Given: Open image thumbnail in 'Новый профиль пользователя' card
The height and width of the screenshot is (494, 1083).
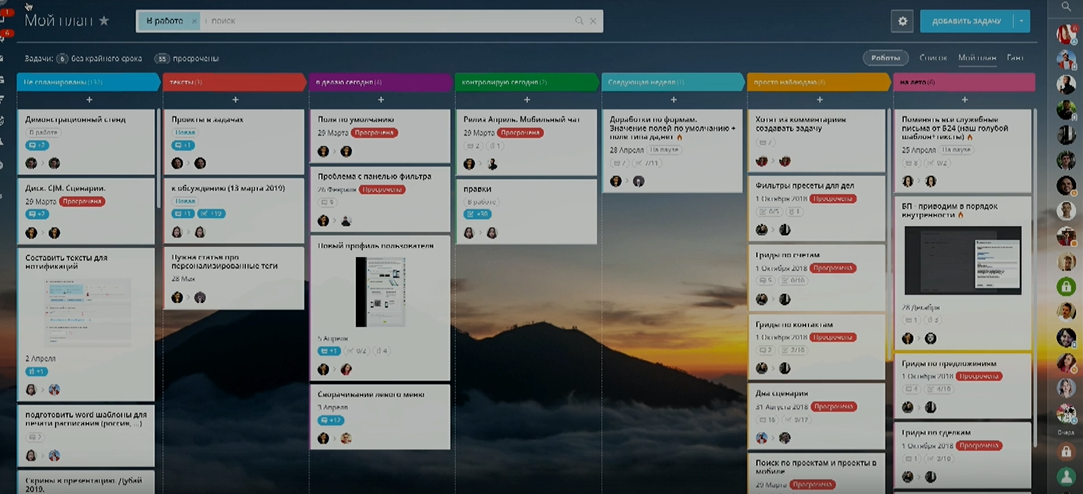Looking at the screenshot, I should click(381, 292).
